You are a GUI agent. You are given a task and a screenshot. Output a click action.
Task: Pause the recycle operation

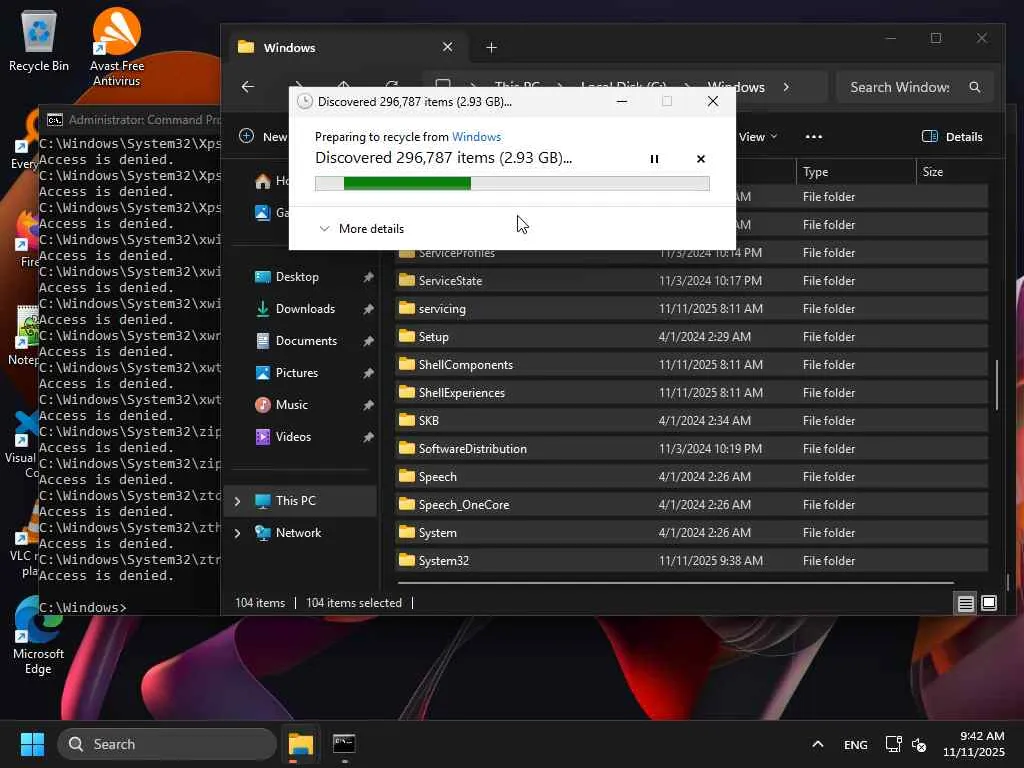click(x=654, y=159)
